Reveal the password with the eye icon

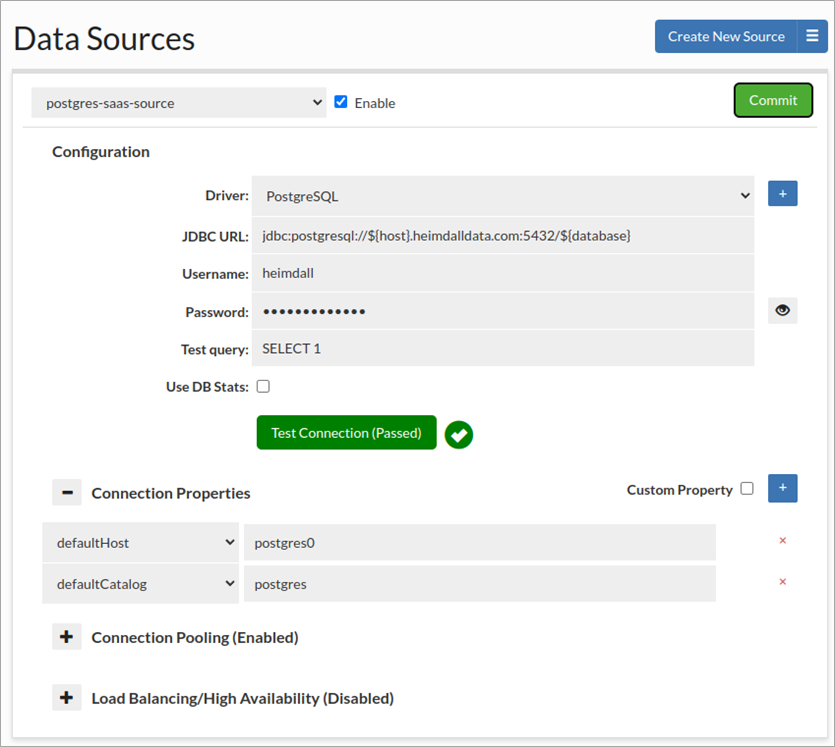[x=782, y=310]
